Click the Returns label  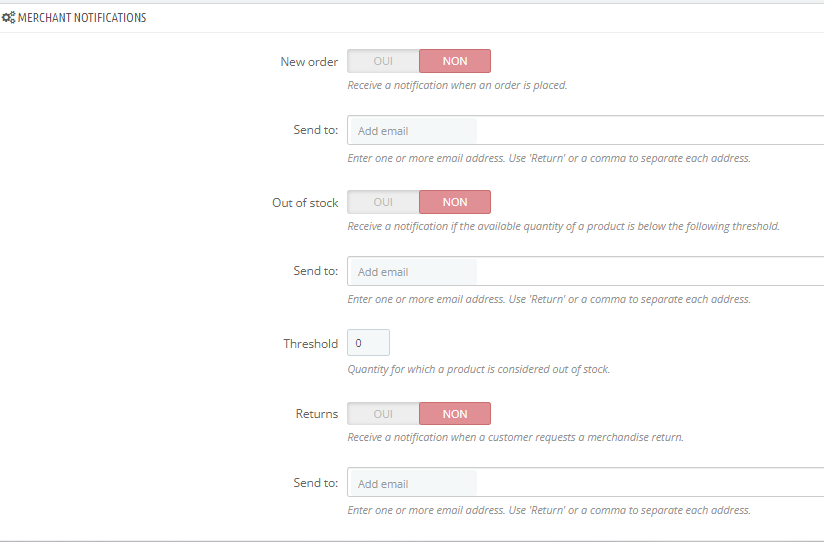(x=317, y=414)
